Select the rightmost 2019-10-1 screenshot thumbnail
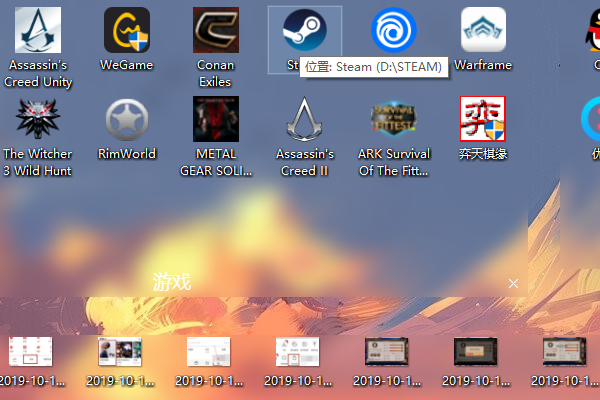The image size is (600, 400). [x=564, y=352]
